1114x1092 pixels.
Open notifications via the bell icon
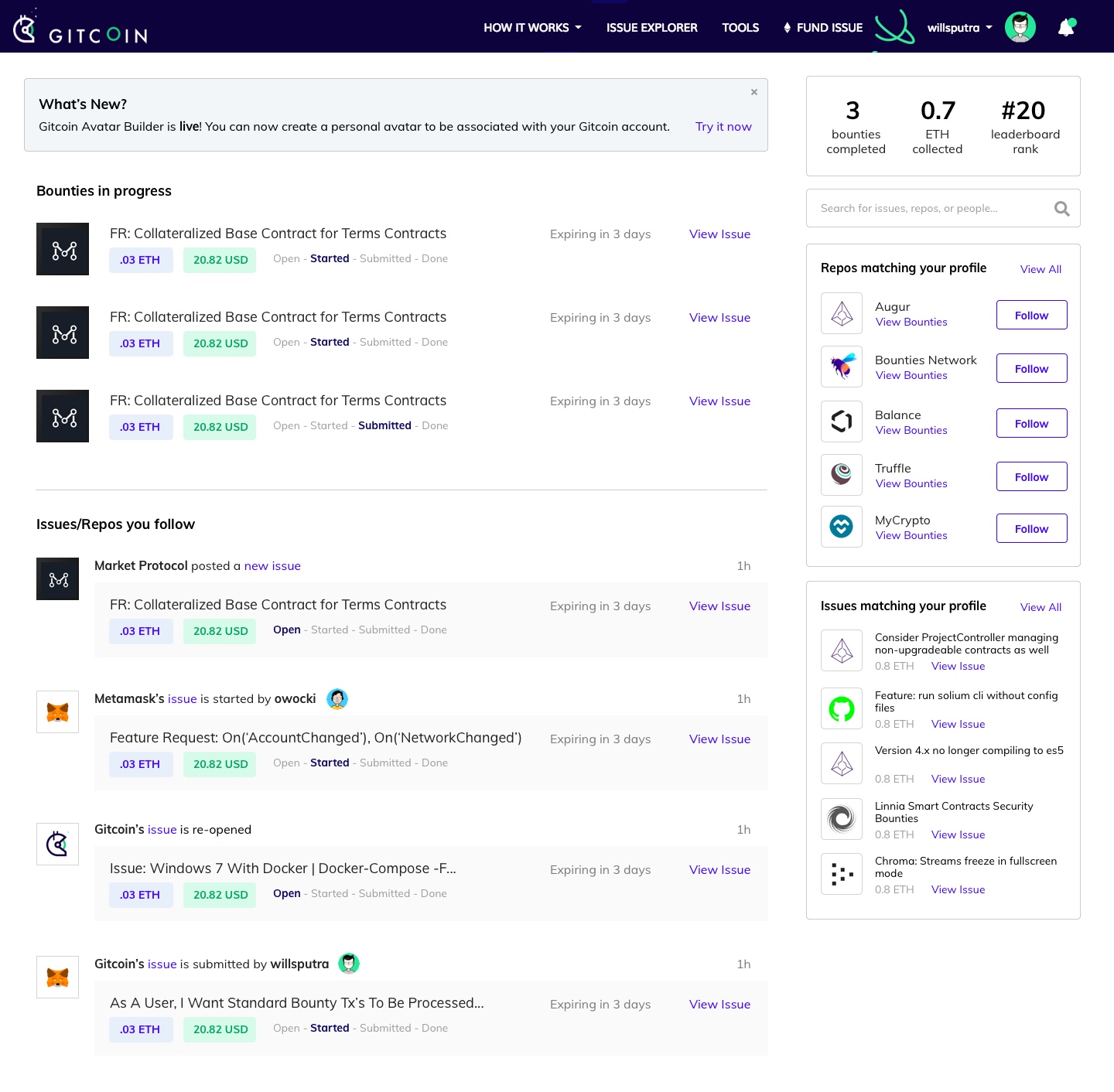coord(1066,27)
